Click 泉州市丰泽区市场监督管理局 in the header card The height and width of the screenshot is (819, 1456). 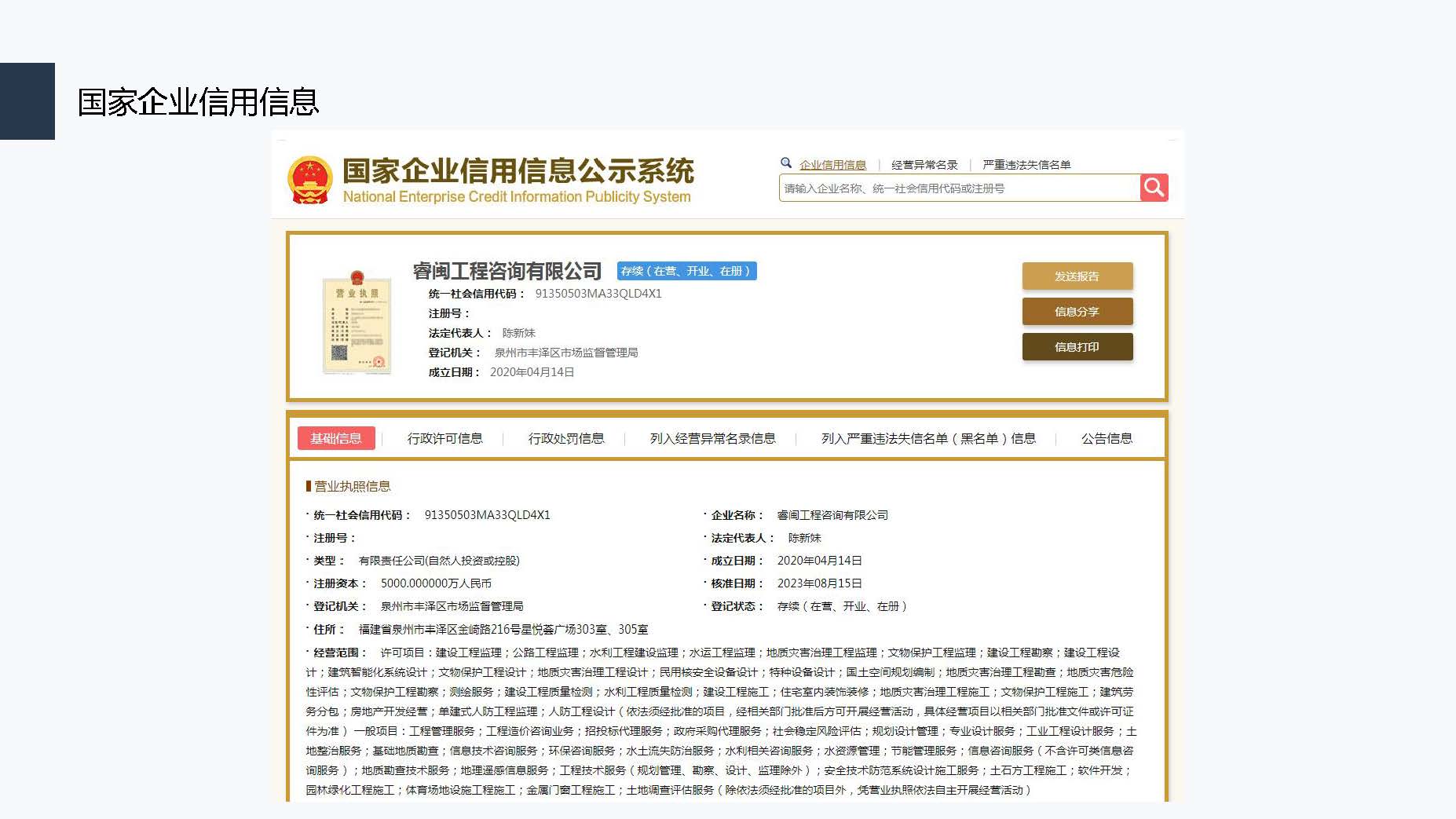coord(566,353)
